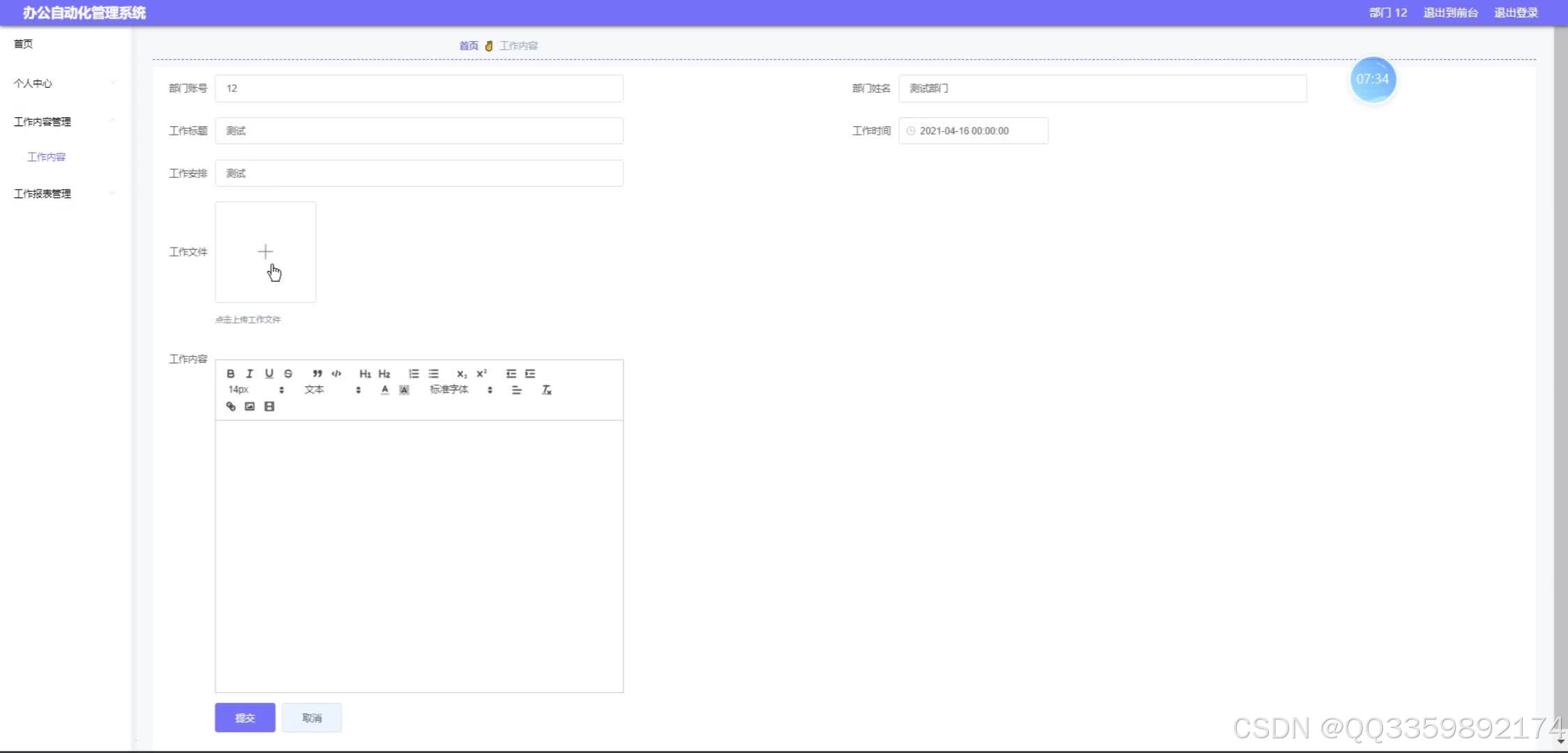Create a bulleted list

433,374
